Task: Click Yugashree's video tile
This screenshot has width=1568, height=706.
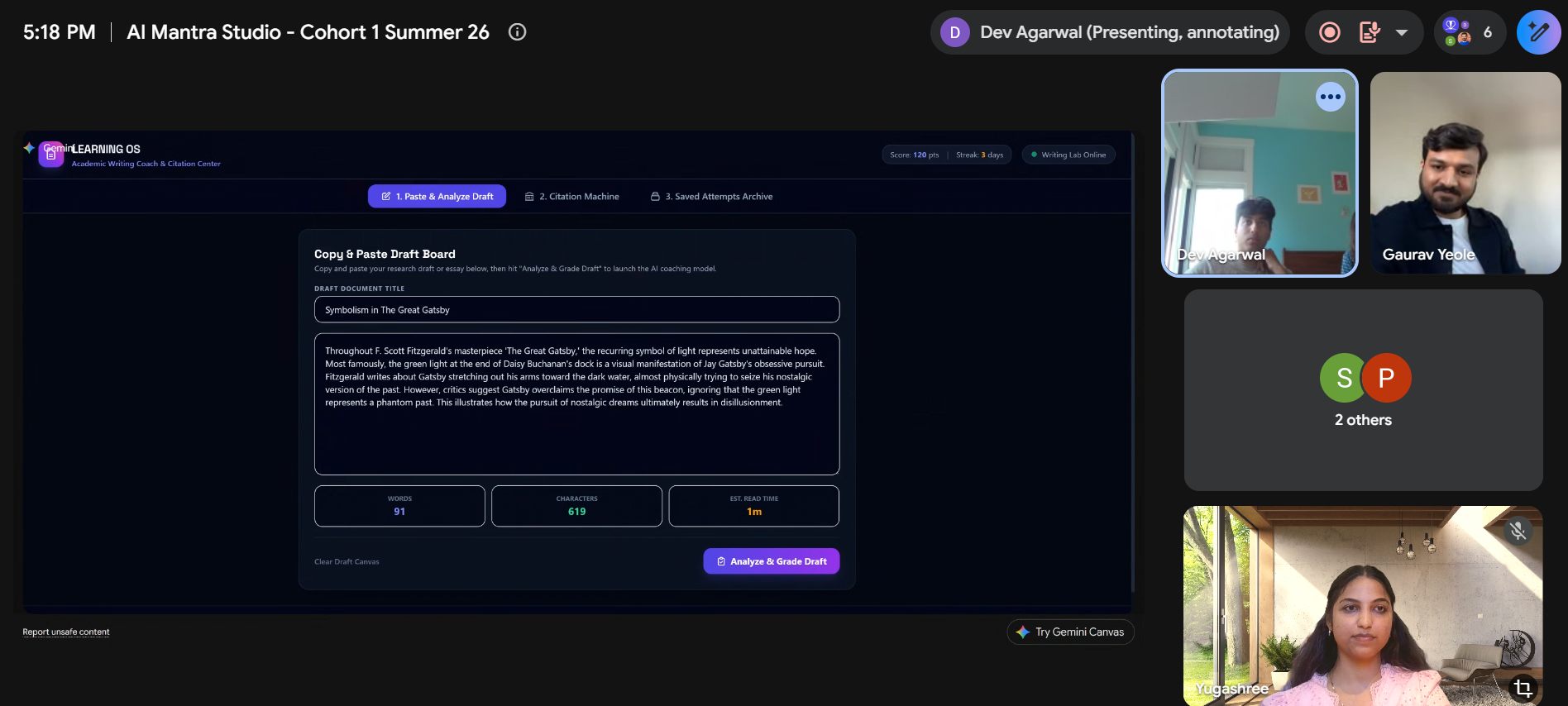Action: tap(1363, 606)
